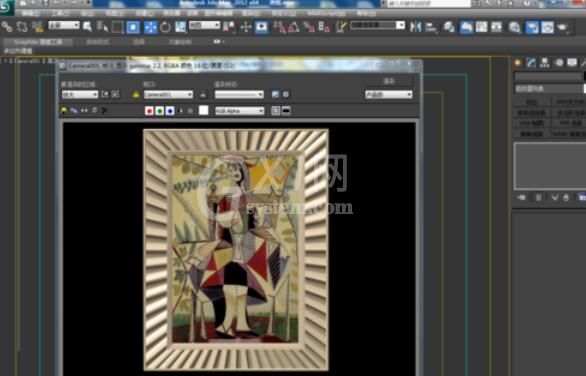
Task: Click the Render Production teapot icon
Action: 562,27
